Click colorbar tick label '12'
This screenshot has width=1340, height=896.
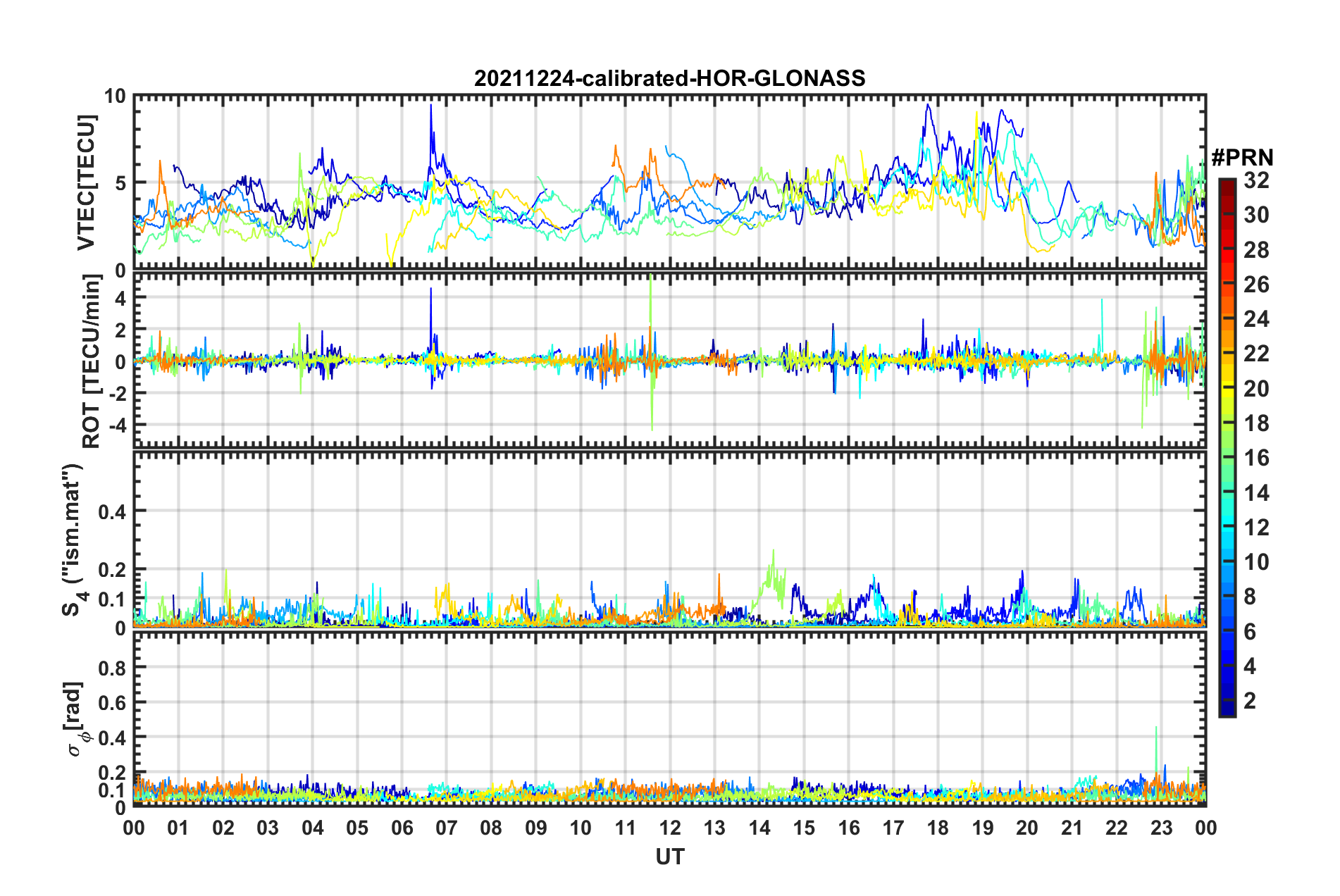[x=1256, y=527]
